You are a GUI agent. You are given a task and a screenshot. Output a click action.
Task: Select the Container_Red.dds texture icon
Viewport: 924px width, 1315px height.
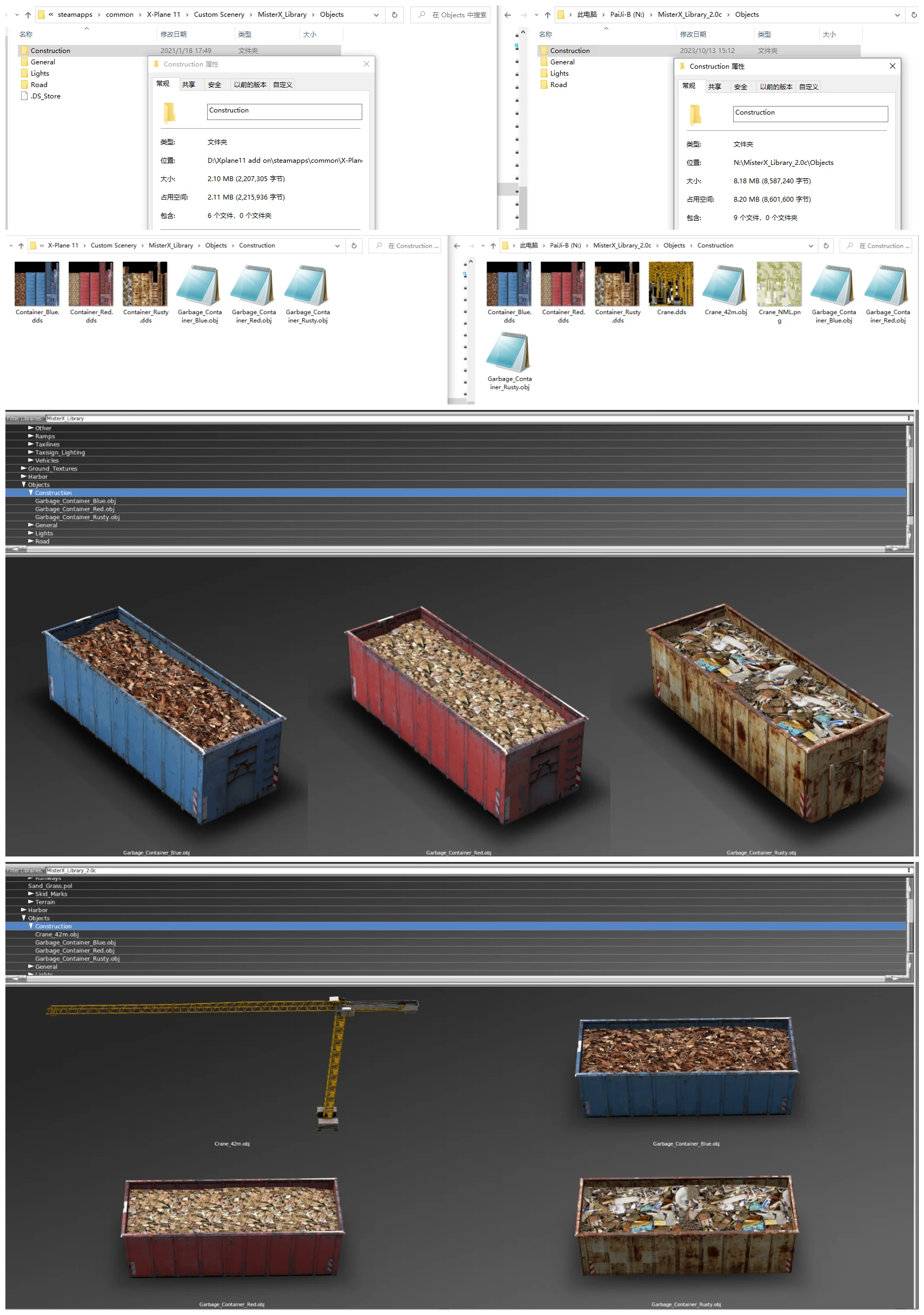(90, 284)
